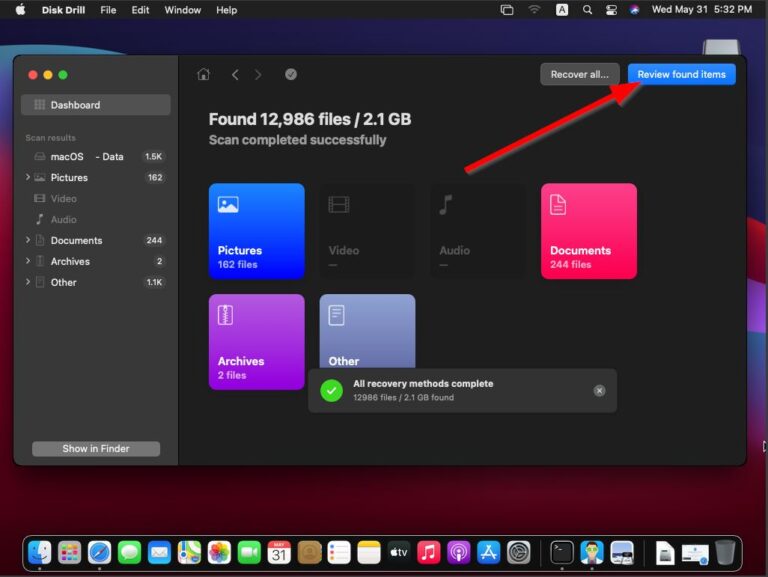The width and height of the screenshot is (768, 577).
Task: Open Reminders from the Dock
Action: 339,553
